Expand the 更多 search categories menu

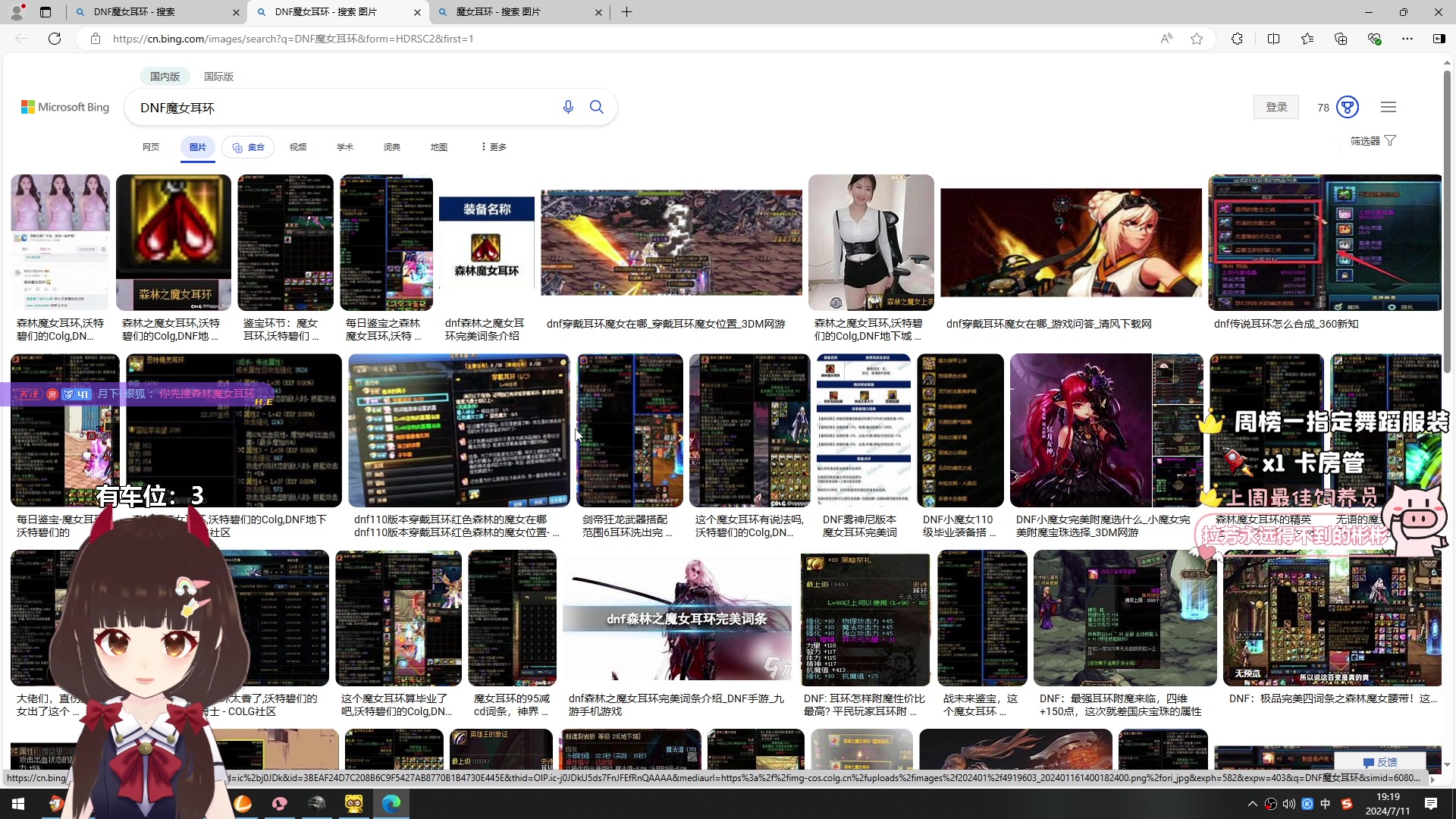click(x=494, y=147)
